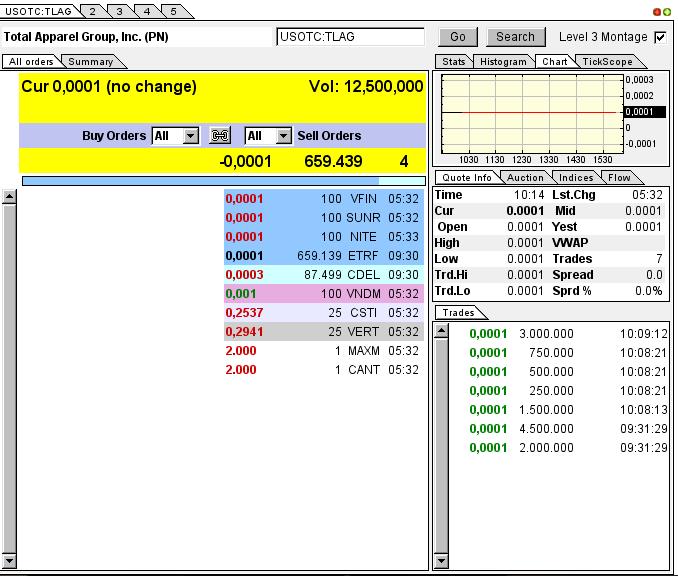Switch to the Summary tab
This screenshot has height=576, width=678.
tap(90, 62)
